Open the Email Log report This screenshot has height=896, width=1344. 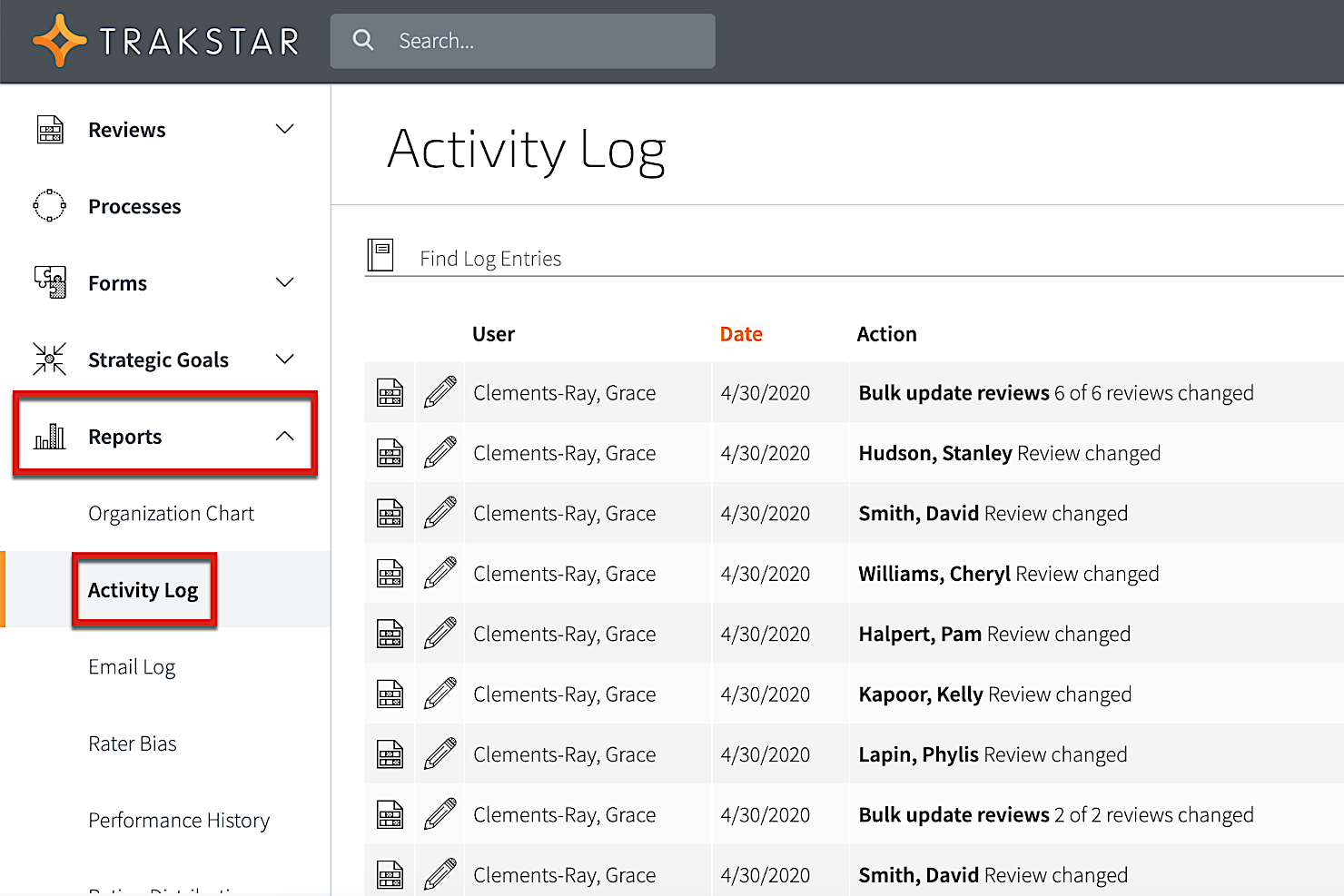(132, 667)
